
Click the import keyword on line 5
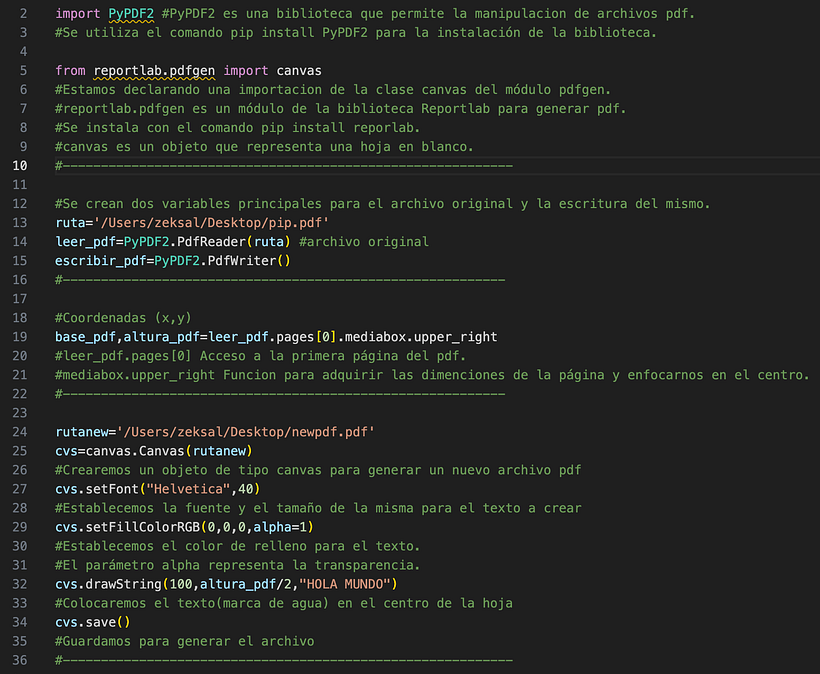pos(246,71)
